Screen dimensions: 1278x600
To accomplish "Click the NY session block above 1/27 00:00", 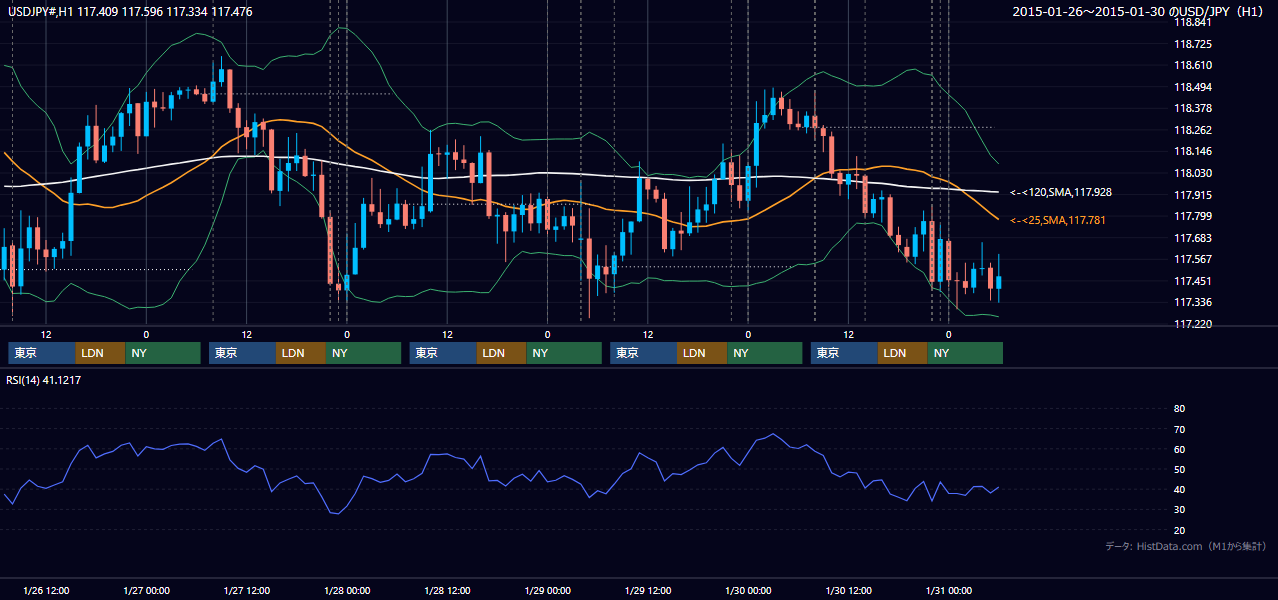I will point(163,353).
